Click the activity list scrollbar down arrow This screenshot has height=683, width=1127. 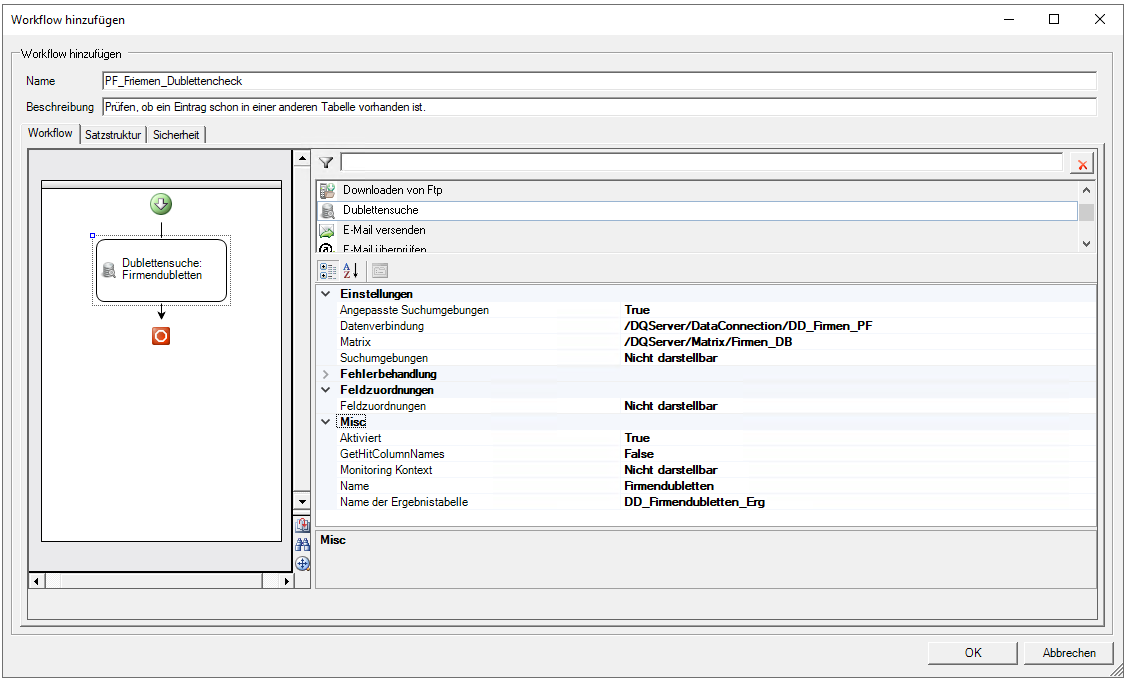1086,244
